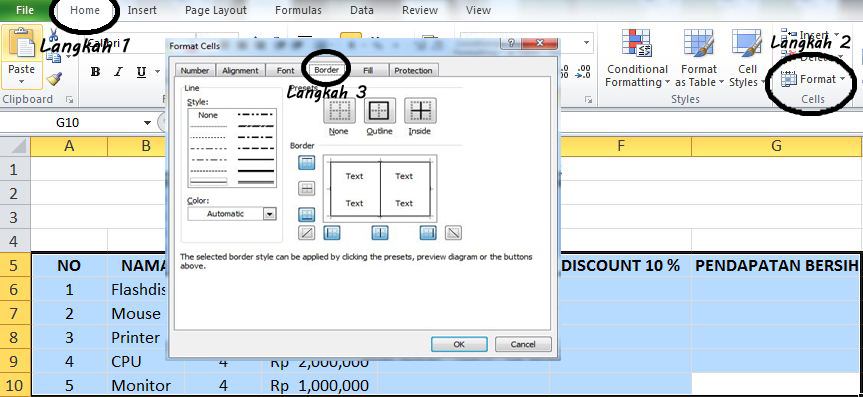Image resolution: width=863 pixels, height=397 pixels.
Task: Toggle the inside horizontal border button
Action: click(307, 189)
